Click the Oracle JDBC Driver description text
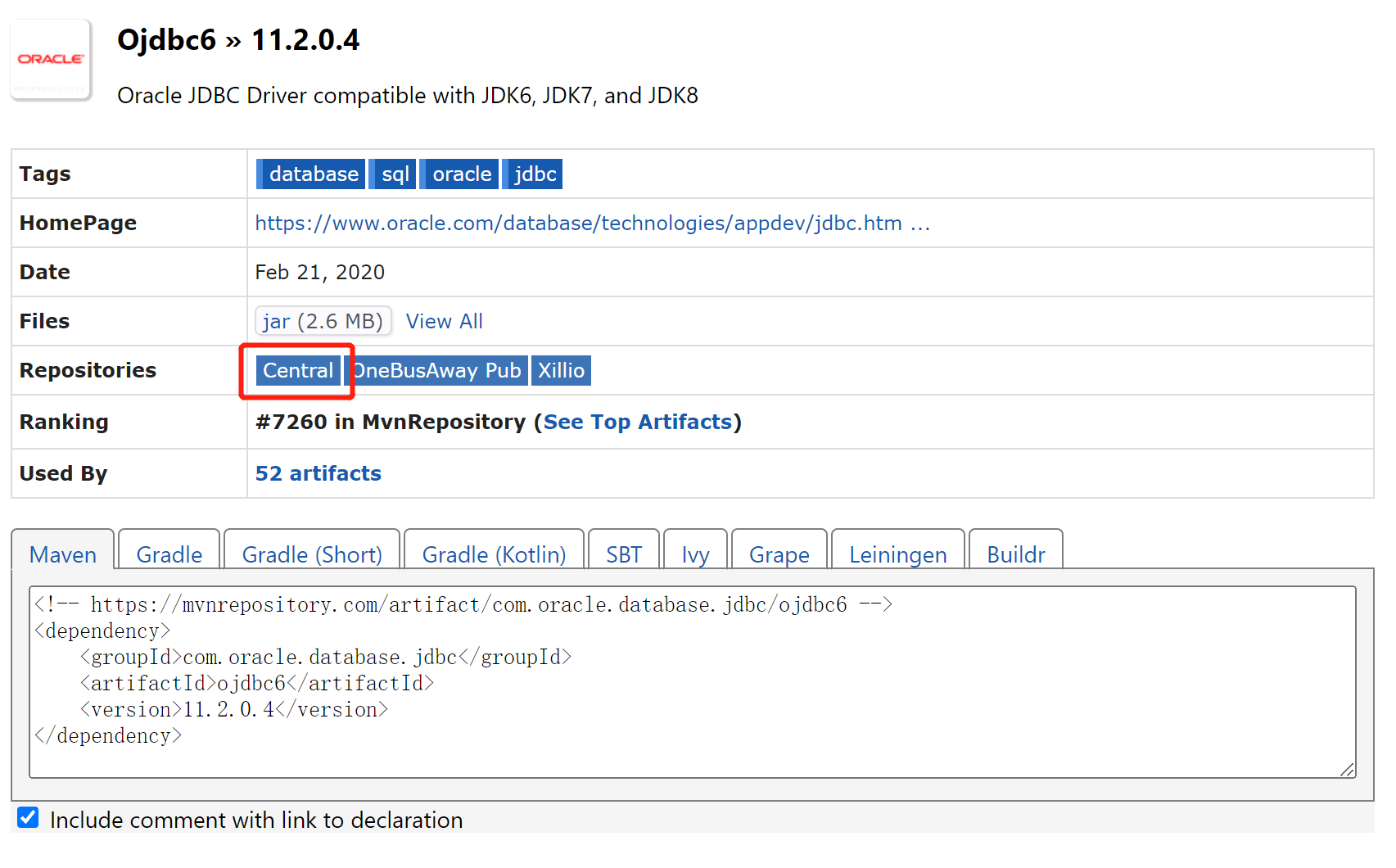1396x868 pixels. (x=408, y=96)
